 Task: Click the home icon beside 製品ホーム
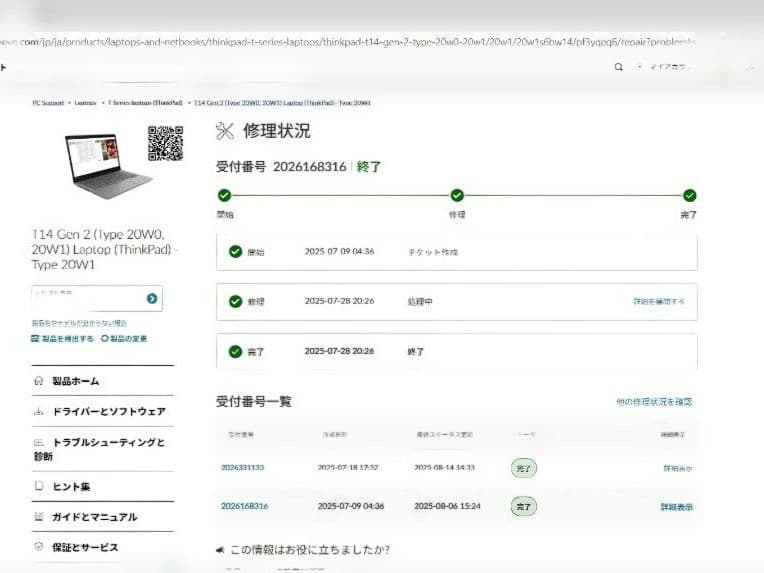click(x=39, y=381)
